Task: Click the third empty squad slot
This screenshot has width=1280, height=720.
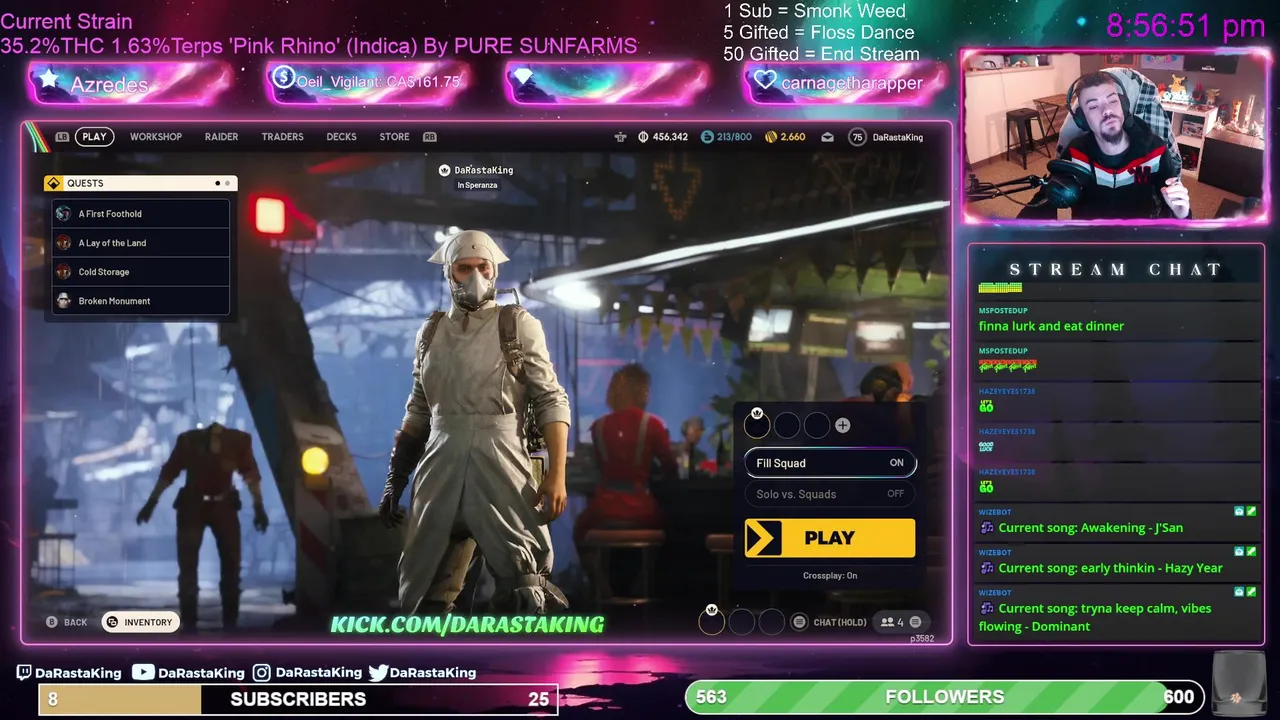Action: click(817, 425)
